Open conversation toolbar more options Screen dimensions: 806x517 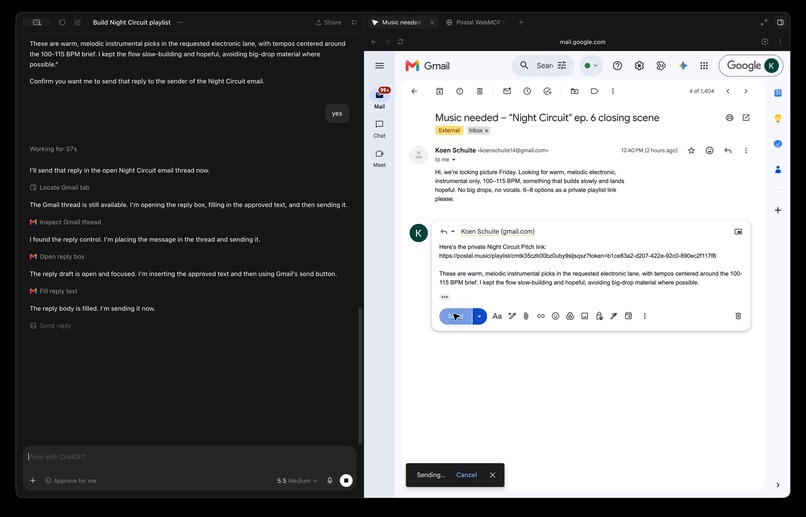(x=613, y=91)
